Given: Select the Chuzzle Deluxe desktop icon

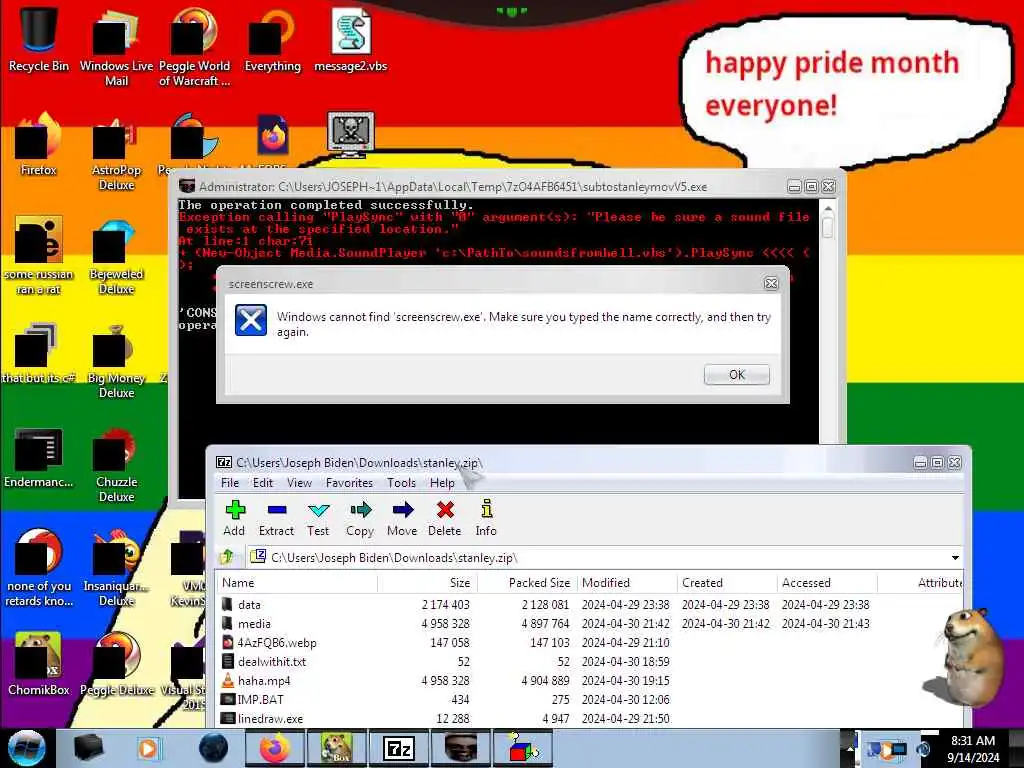Looking at the screenshot, I should point(116,464).
